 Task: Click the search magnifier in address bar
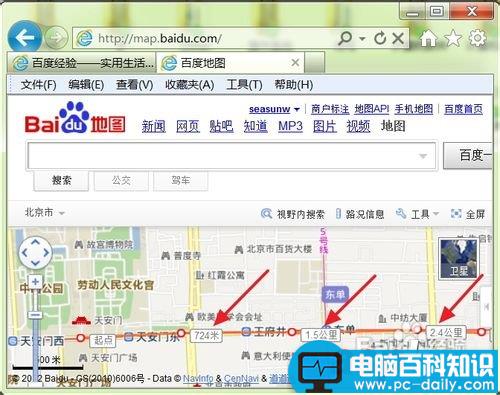(345, 38)
